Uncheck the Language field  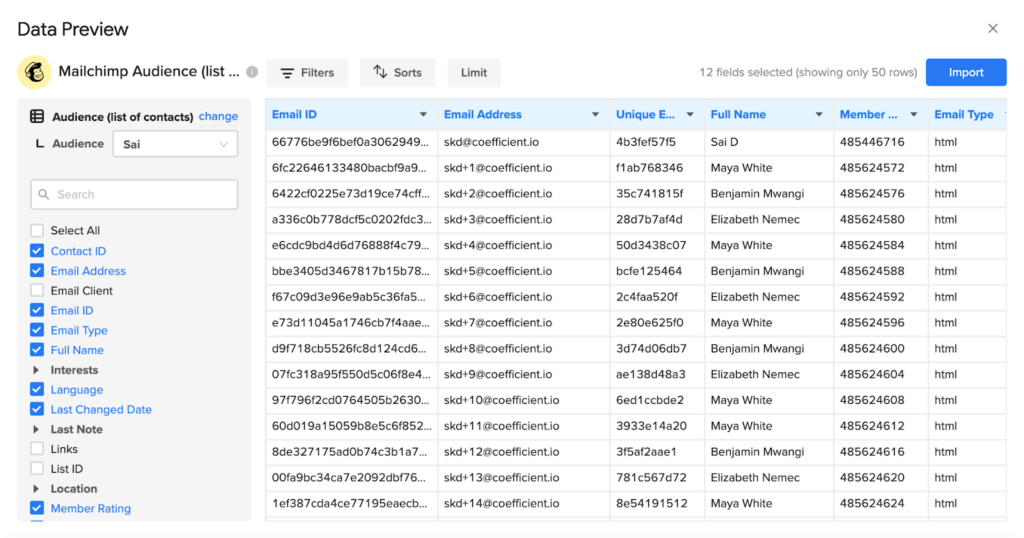point(37,390)
